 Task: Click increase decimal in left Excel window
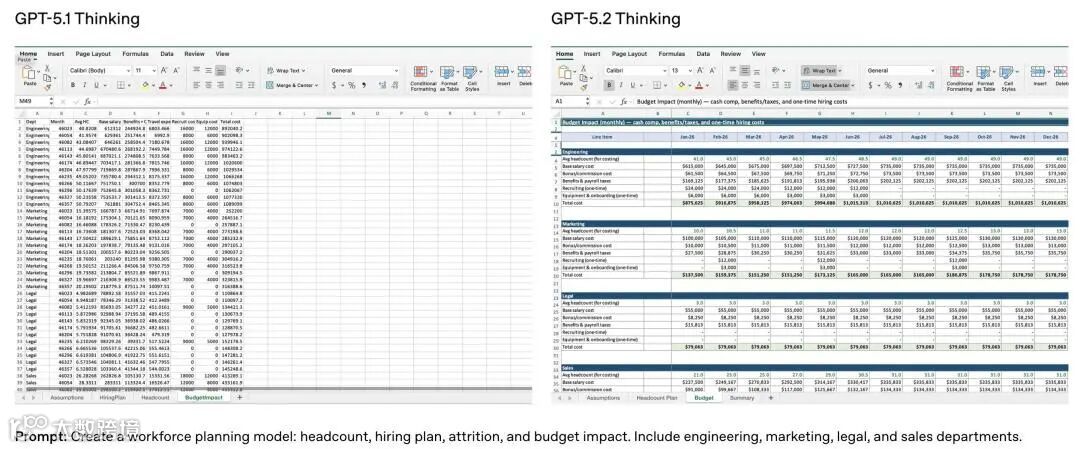[x=382, y=85]
